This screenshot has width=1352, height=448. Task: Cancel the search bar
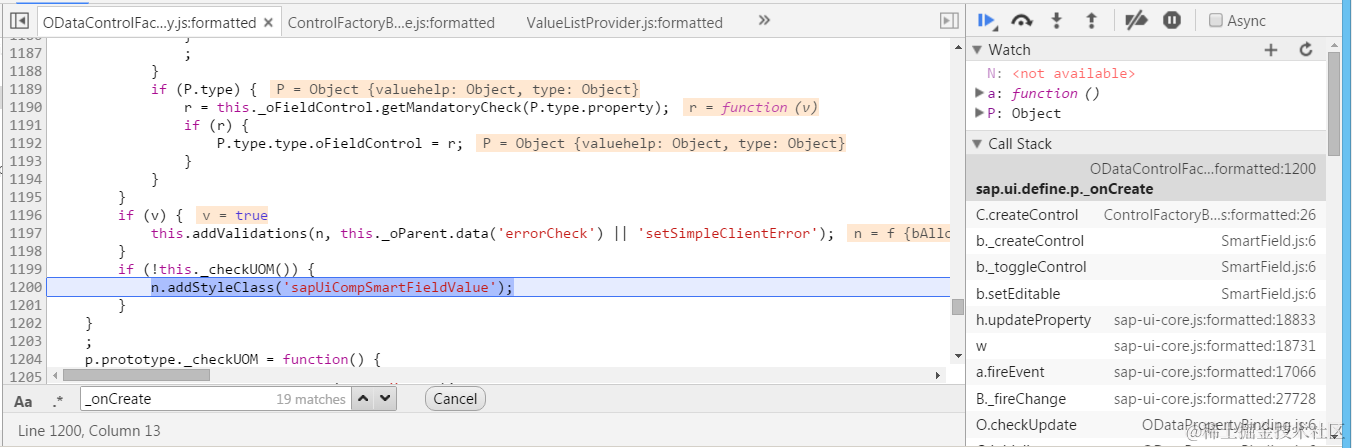point(455,398)
